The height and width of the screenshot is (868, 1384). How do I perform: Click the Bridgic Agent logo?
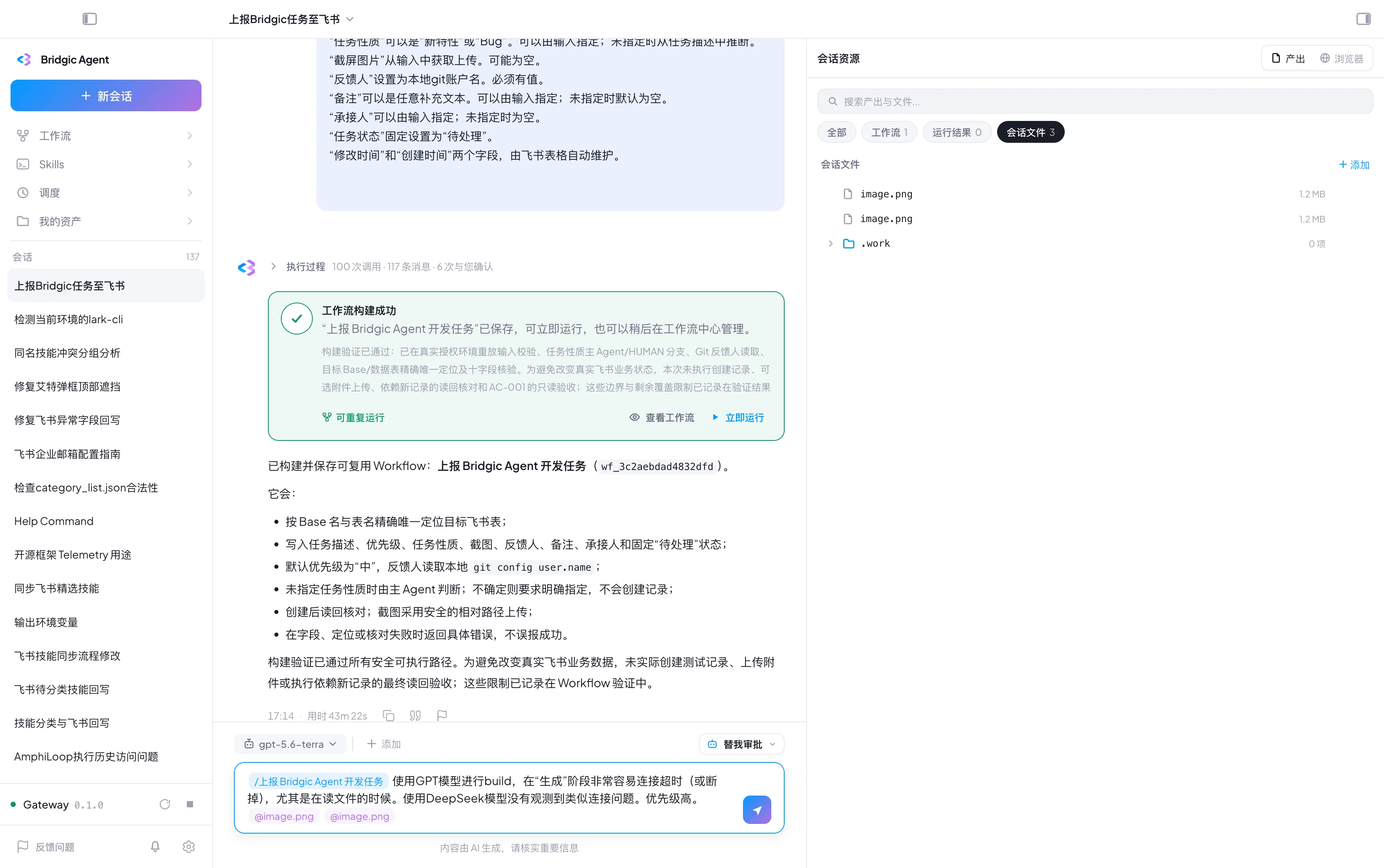tap(24, 60)
